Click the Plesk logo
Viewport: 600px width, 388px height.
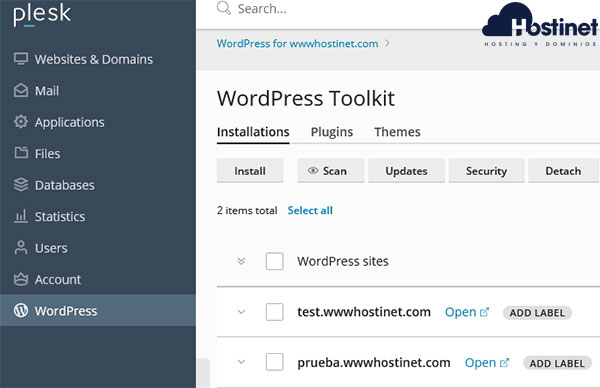[x=42, y=15]
